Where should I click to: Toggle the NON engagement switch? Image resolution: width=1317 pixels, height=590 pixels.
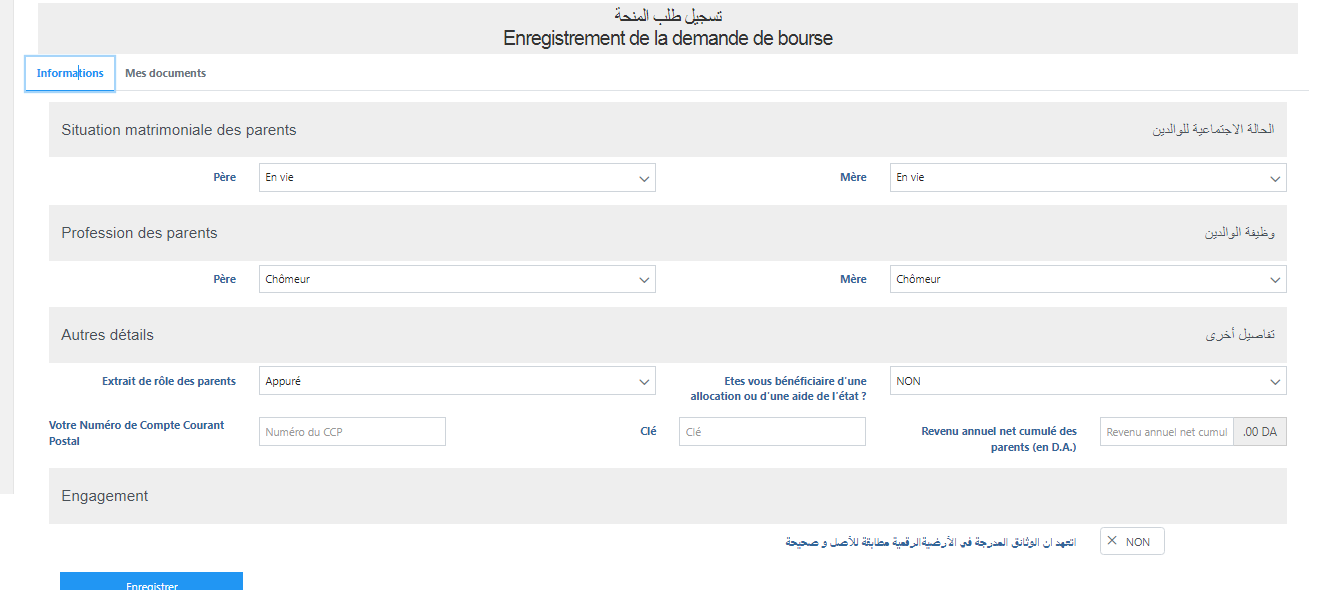point(1132,542)
